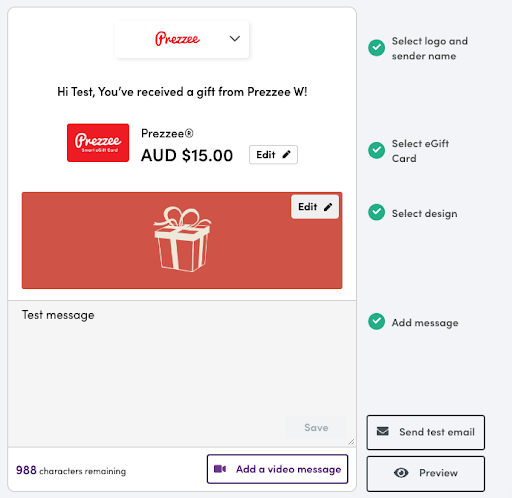The height and width of the screenshot is (498, 512).
Task: Click the pencil icon beside AUD $15.00
Action: pyautogui.click(x=286, y=155)
